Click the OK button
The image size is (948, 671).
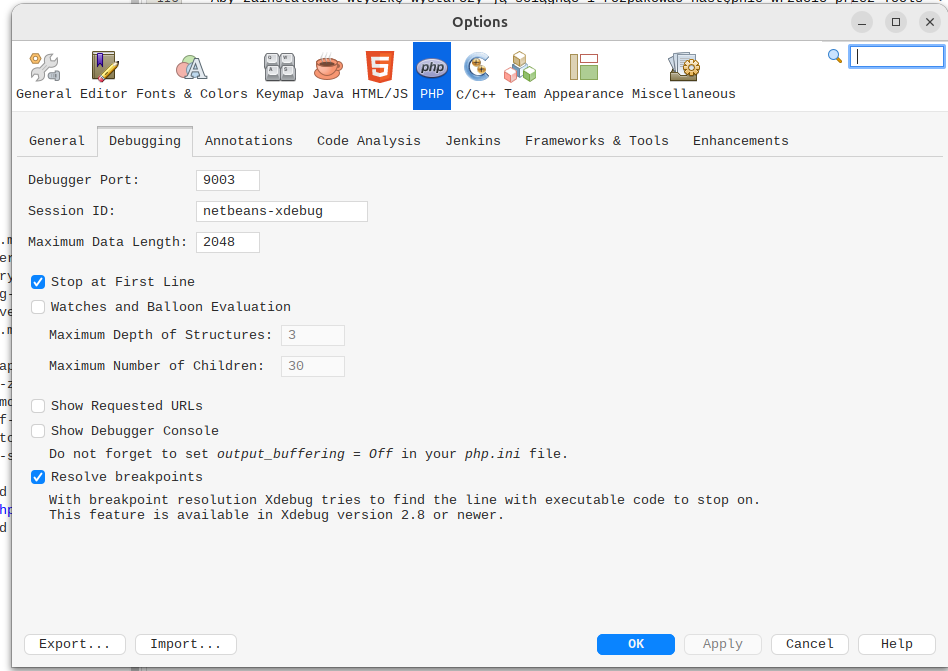click(x=636, y=644)
